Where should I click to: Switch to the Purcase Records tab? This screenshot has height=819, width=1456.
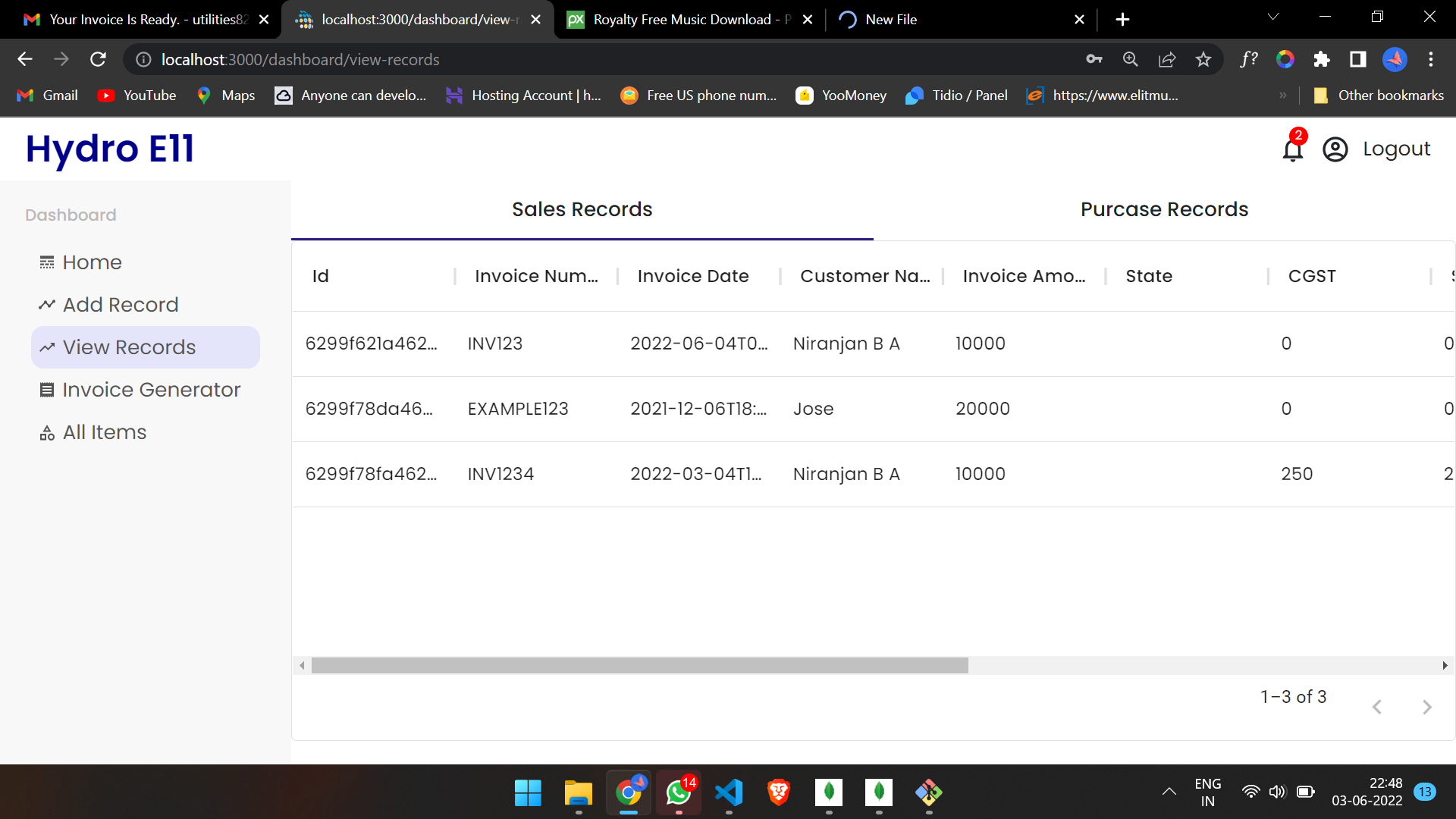(x=1164, y=209)
